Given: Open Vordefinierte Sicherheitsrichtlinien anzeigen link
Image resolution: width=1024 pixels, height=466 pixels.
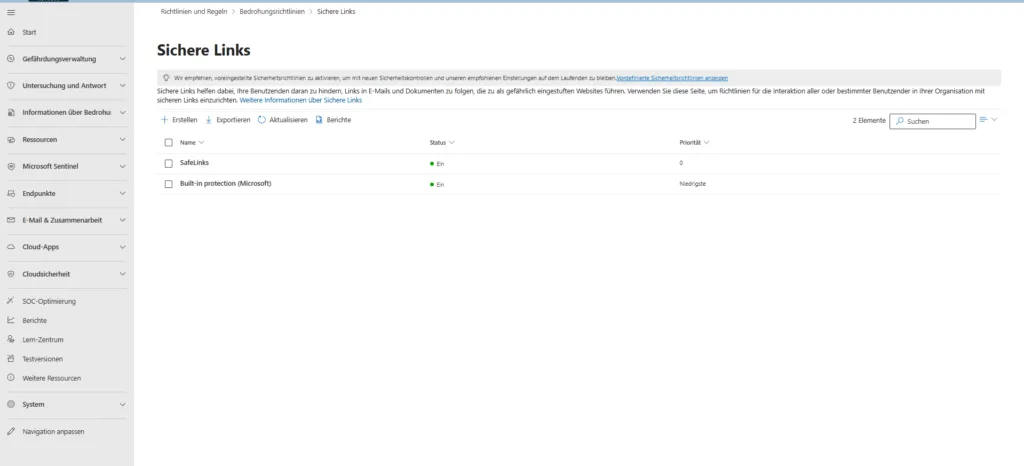Looking at the screenshot, I should (x=672, y=78).
